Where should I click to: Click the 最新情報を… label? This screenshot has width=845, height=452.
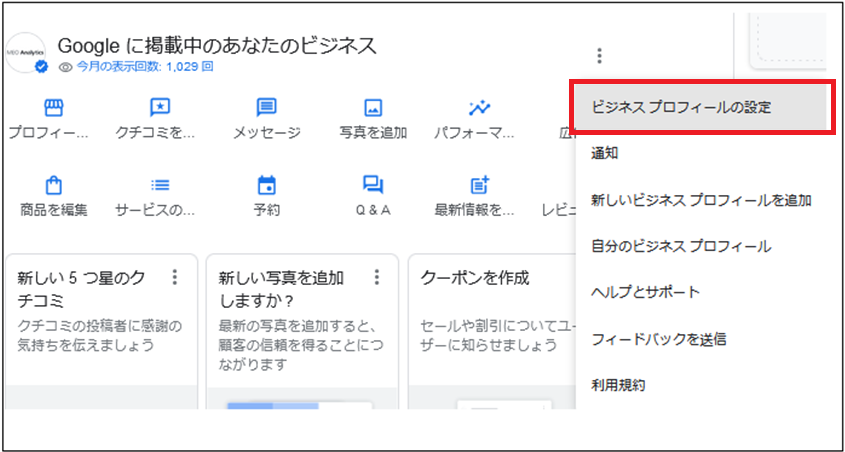pyautogui.click(x=475, y=210)
